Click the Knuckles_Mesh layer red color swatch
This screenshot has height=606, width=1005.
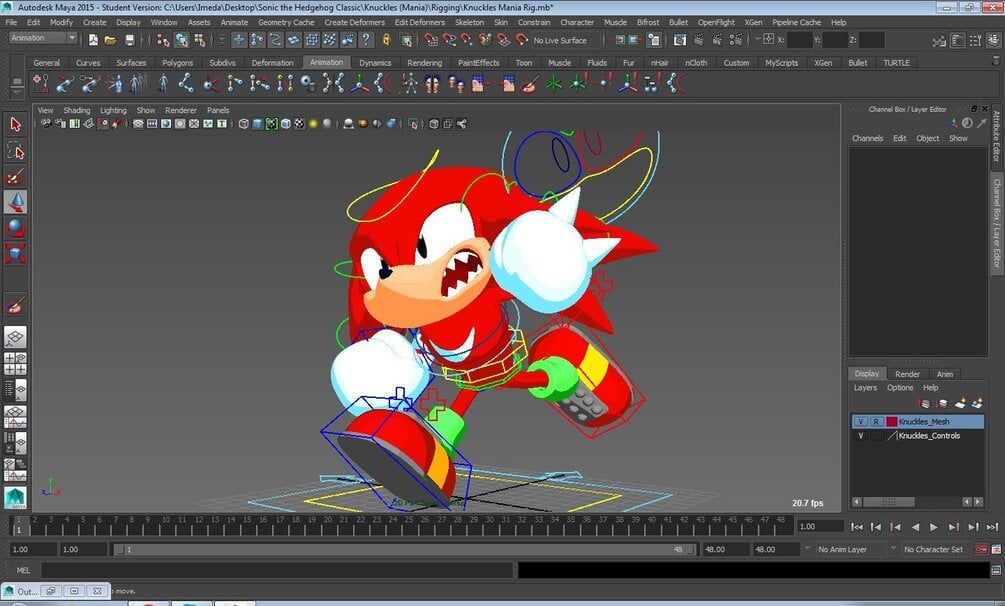pos(891,421)
